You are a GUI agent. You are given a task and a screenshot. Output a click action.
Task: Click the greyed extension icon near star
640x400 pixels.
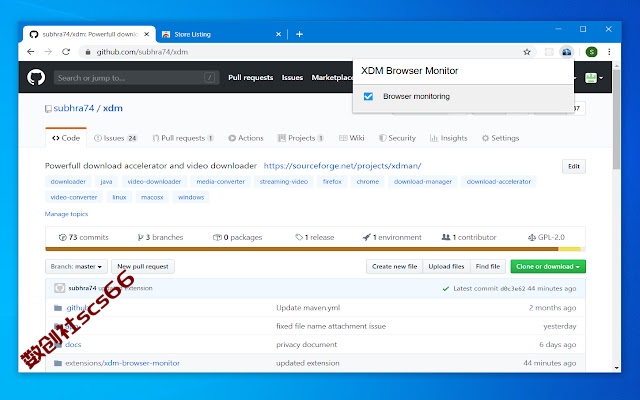coord(549,52)
